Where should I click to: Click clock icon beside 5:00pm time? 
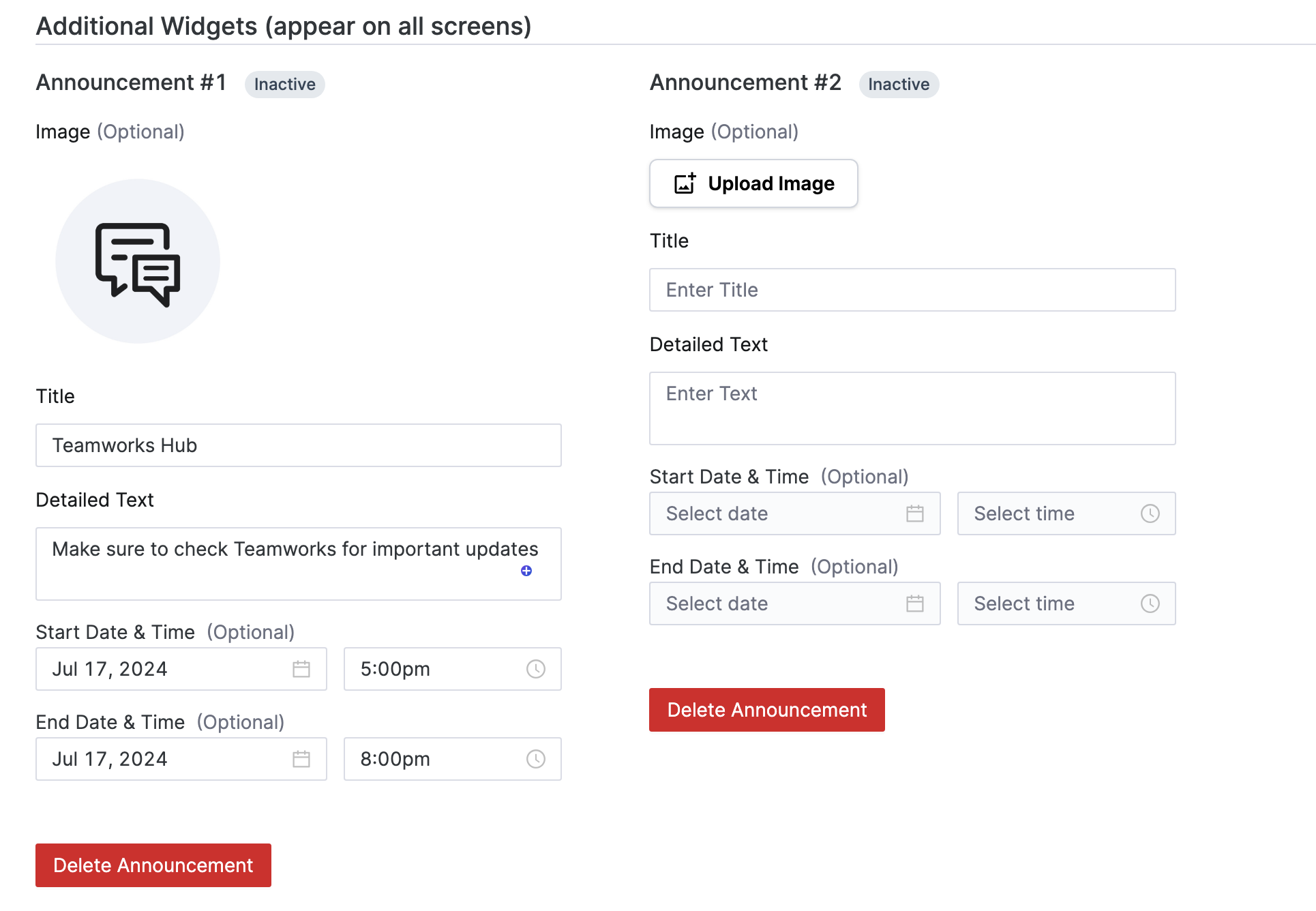click(535, 669)
